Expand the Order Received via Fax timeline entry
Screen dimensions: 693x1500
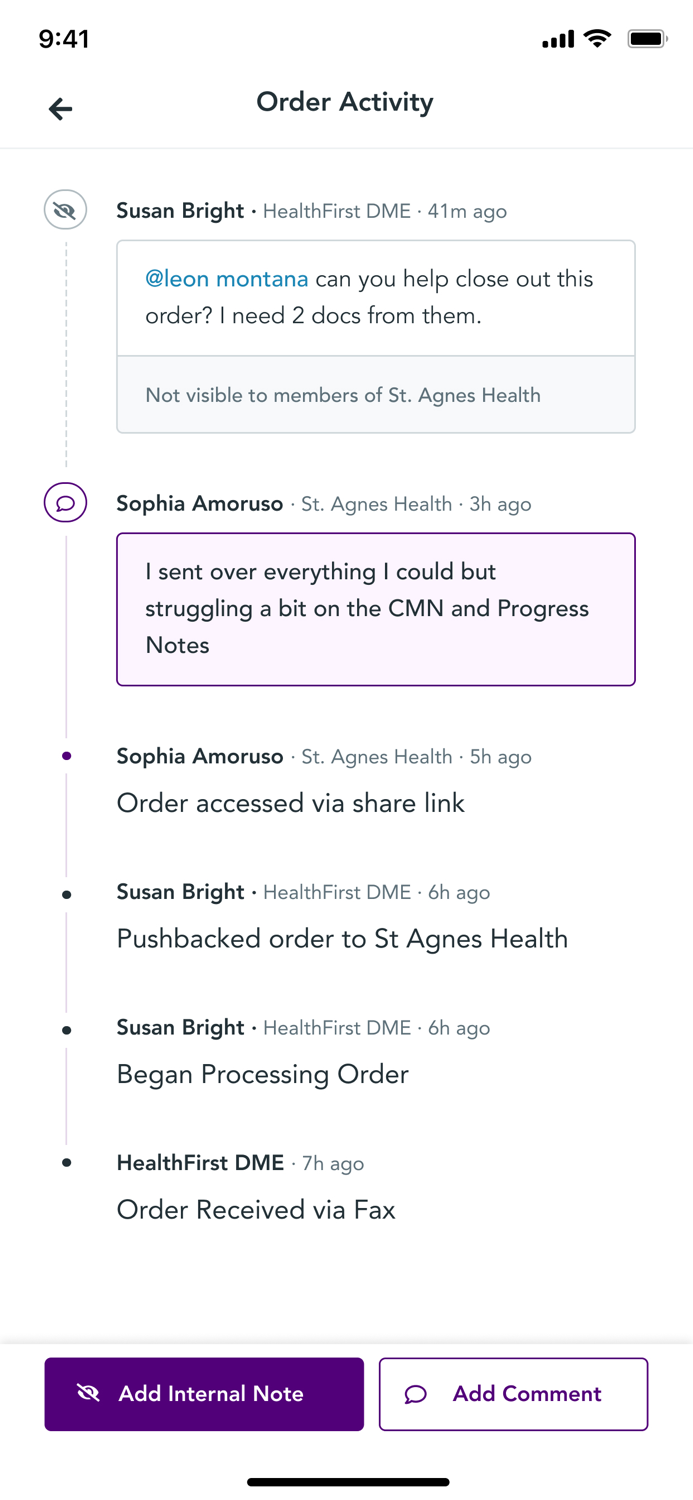[256, 1210]
